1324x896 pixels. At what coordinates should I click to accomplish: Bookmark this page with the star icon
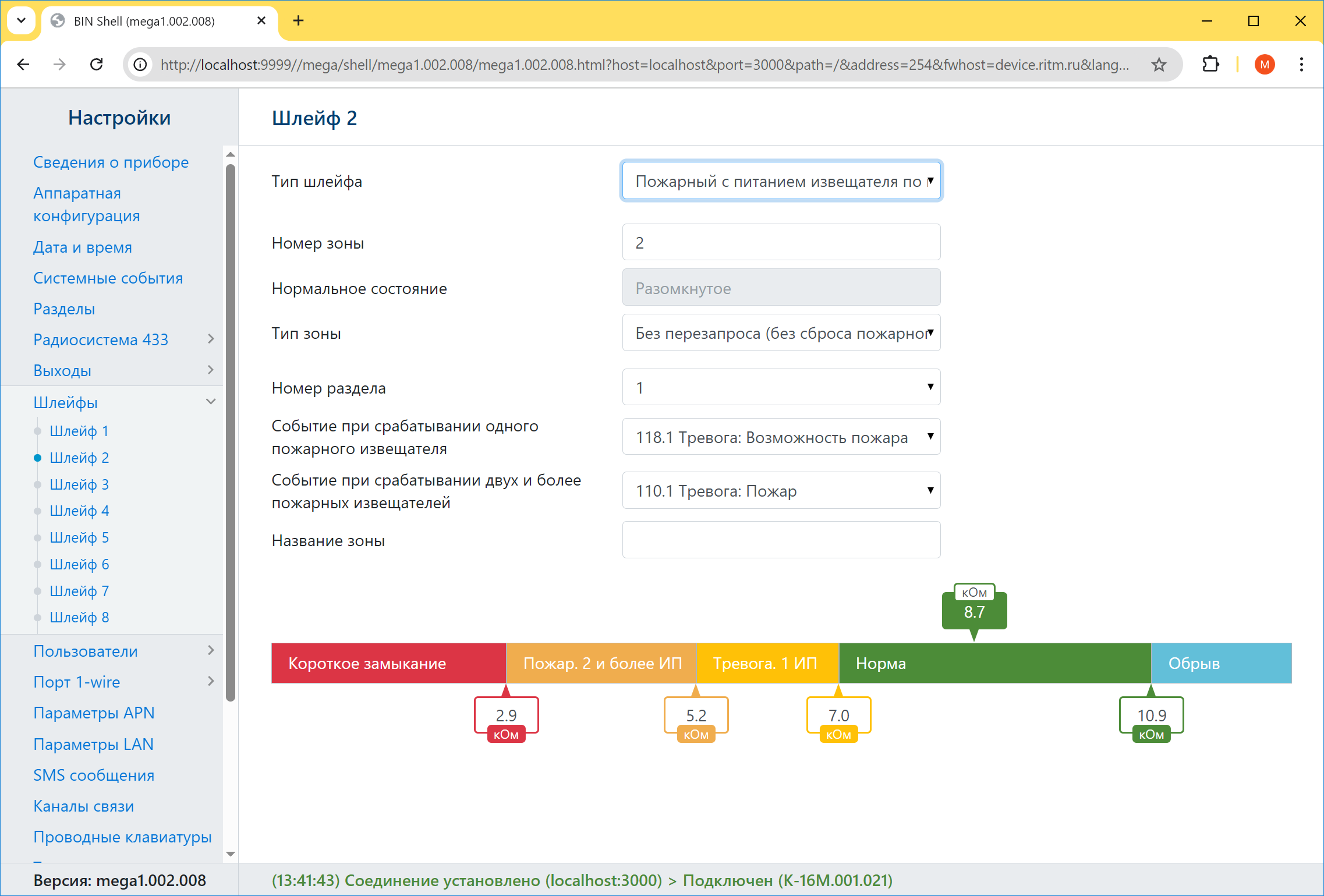1159,64
